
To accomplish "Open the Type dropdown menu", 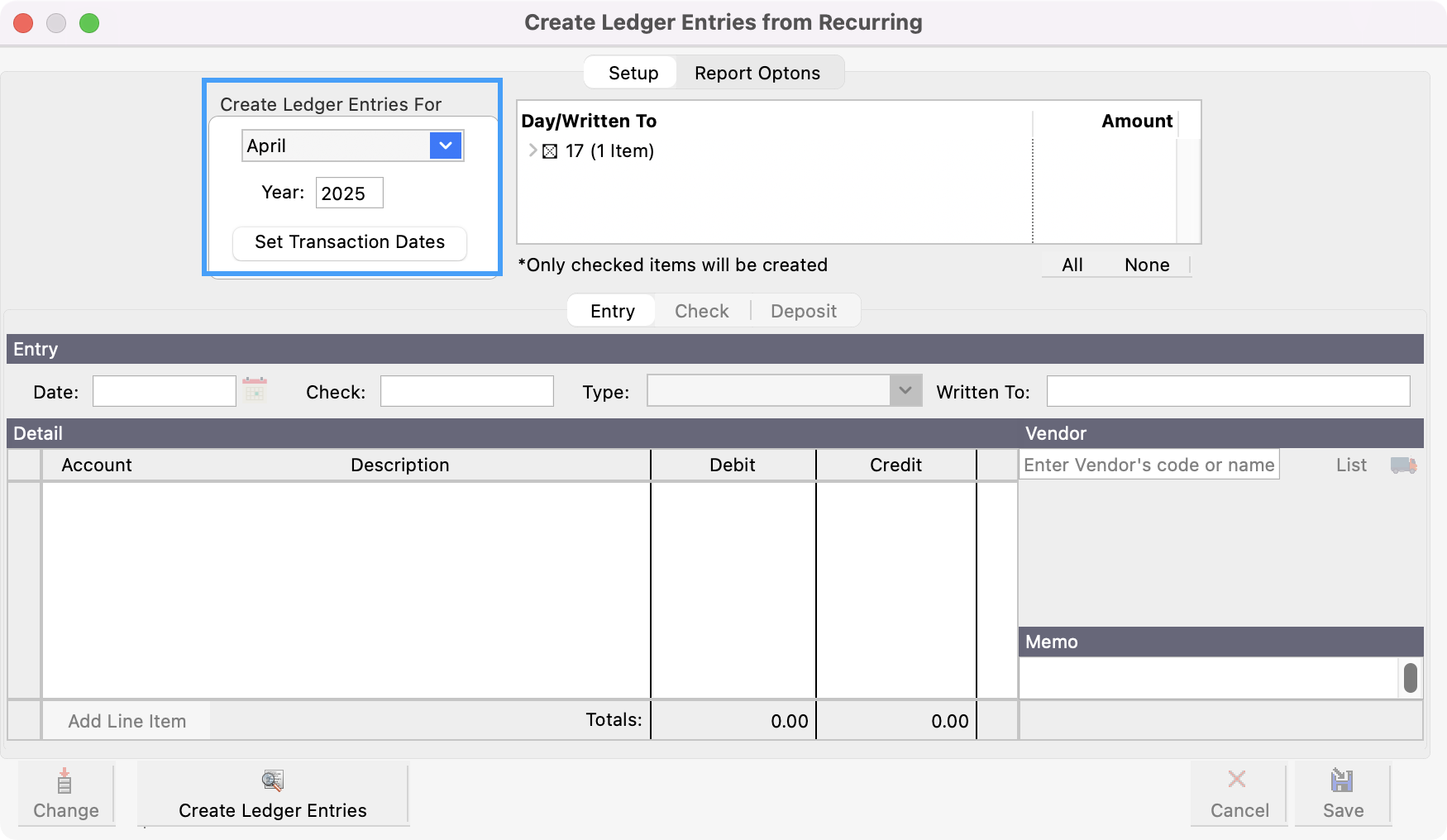I will (905, 391).
